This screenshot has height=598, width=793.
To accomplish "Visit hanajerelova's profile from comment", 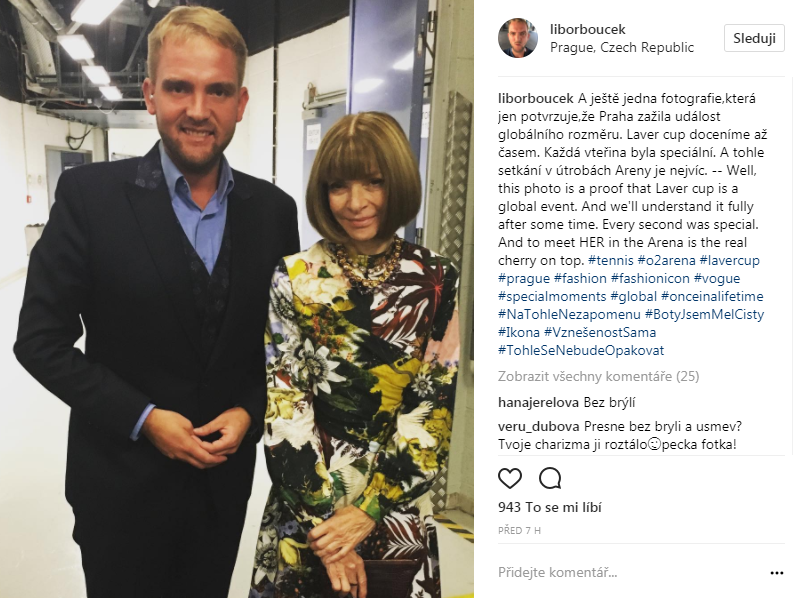I will 538,403.
